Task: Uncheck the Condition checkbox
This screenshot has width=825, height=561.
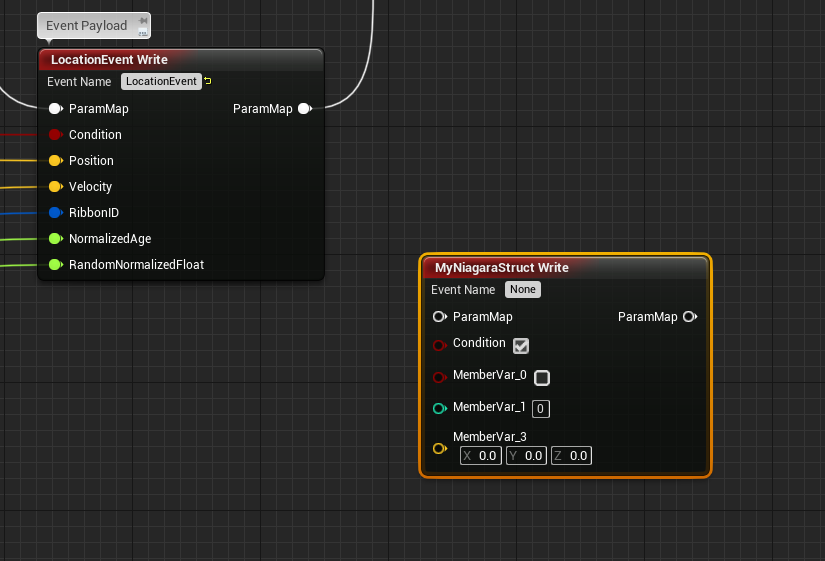Action: tap(521, 346)
